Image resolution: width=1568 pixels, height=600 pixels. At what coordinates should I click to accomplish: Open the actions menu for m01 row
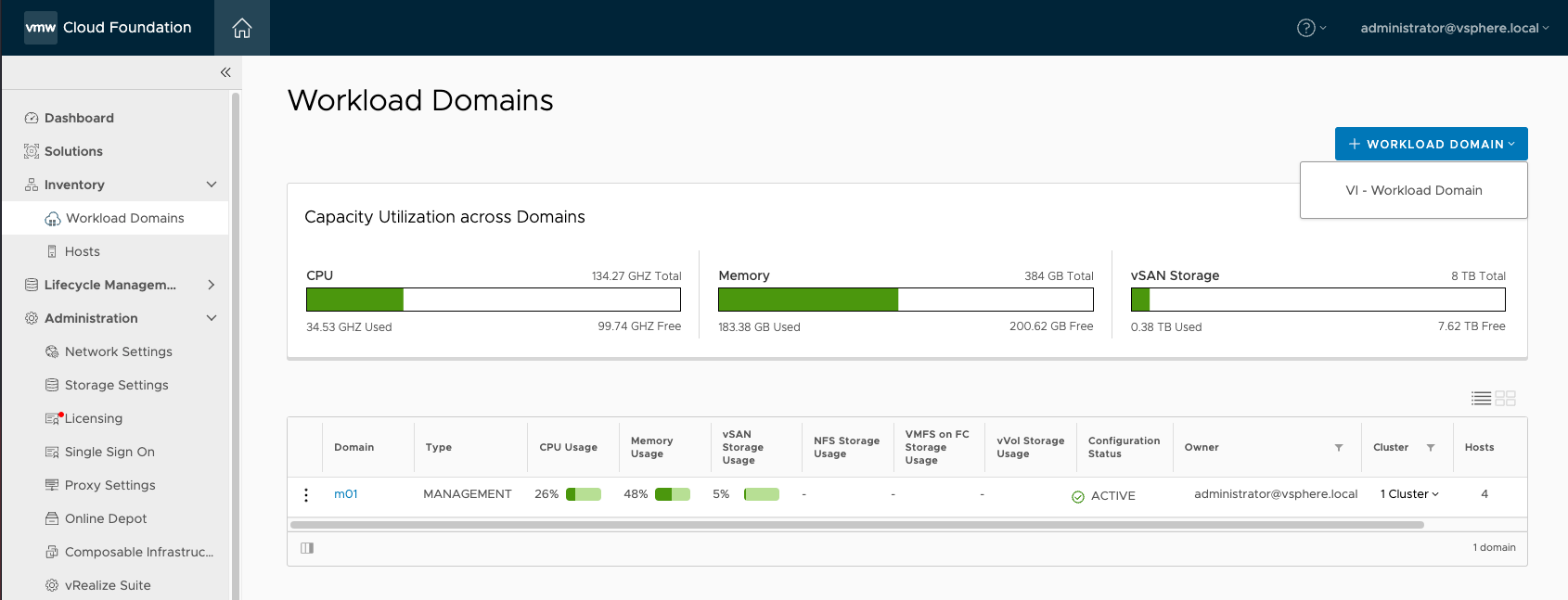(306, 495)
